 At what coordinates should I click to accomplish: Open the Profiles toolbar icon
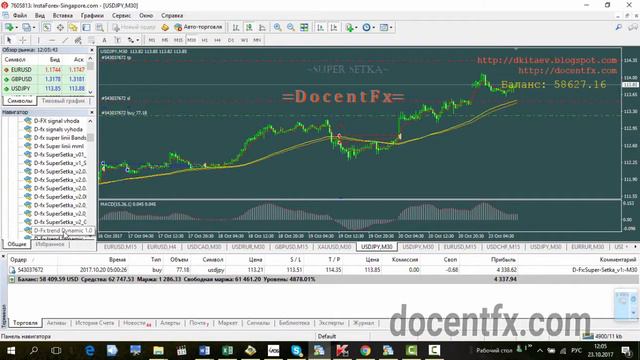coord(27,27)
